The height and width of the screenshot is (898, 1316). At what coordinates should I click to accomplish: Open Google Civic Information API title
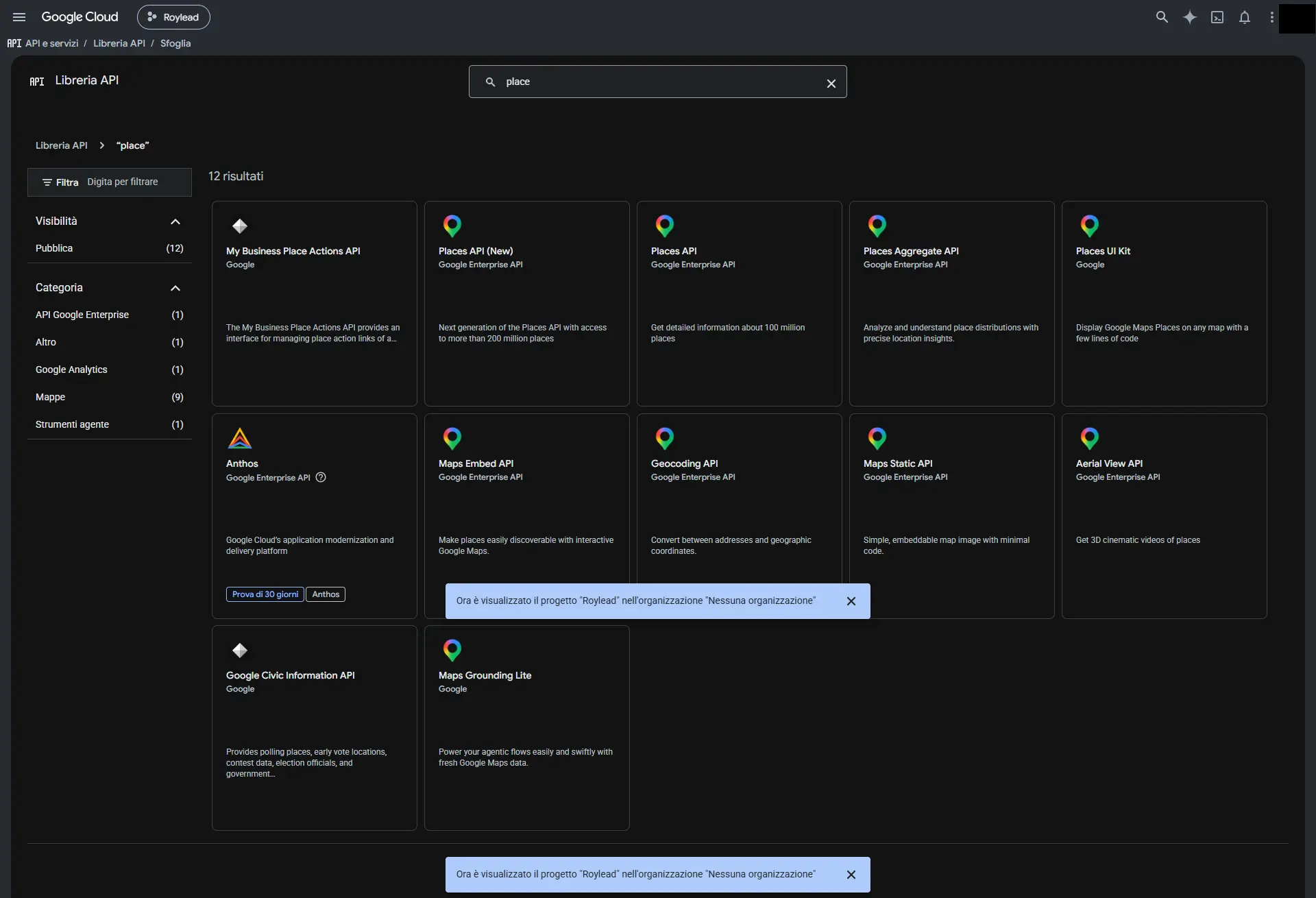pos(291,675)
